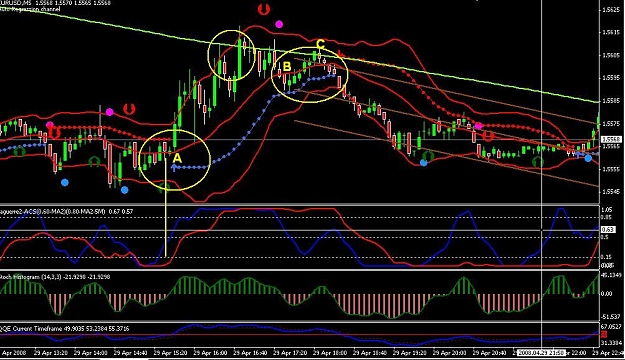Screen dimensions: 625x360
Task: Click time axis label 29 Apr 18:40
Action: pyautogui.click(x=369, y=353)
